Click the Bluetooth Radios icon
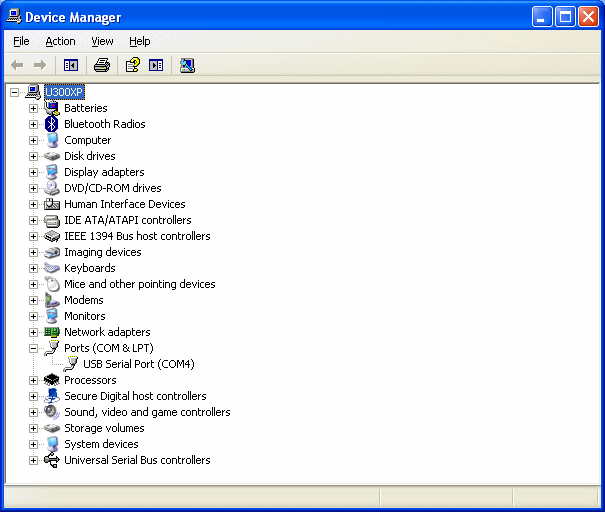Screen dimensions: 605x512 point(52,124)
